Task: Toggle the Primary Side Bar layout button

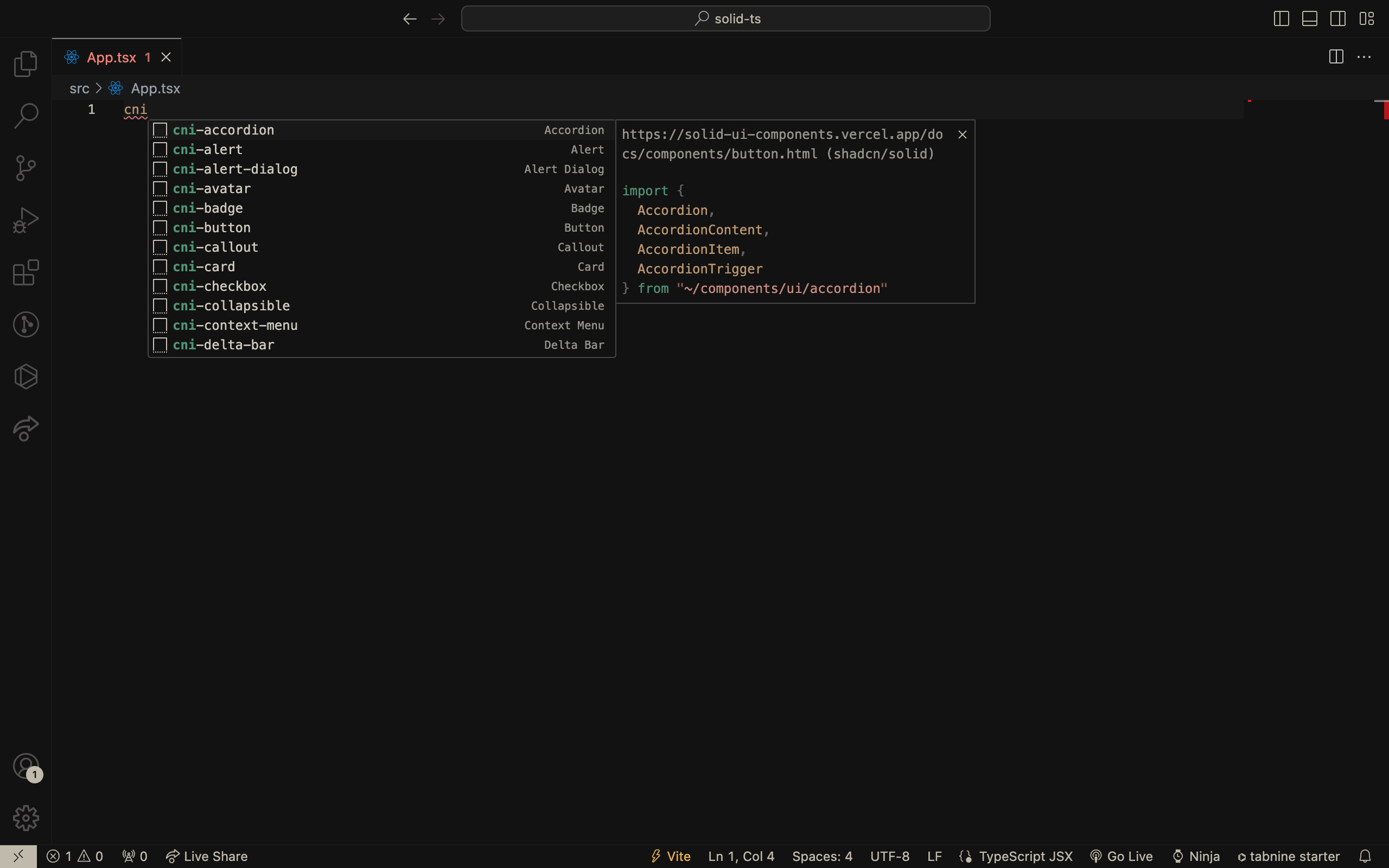Action: [x=1281, y=19]
